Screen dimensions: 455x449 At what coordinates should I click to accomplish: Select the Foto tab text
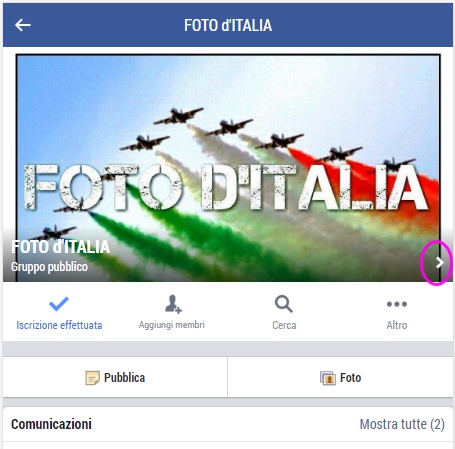pyautogui.click(x=350, y=378)
